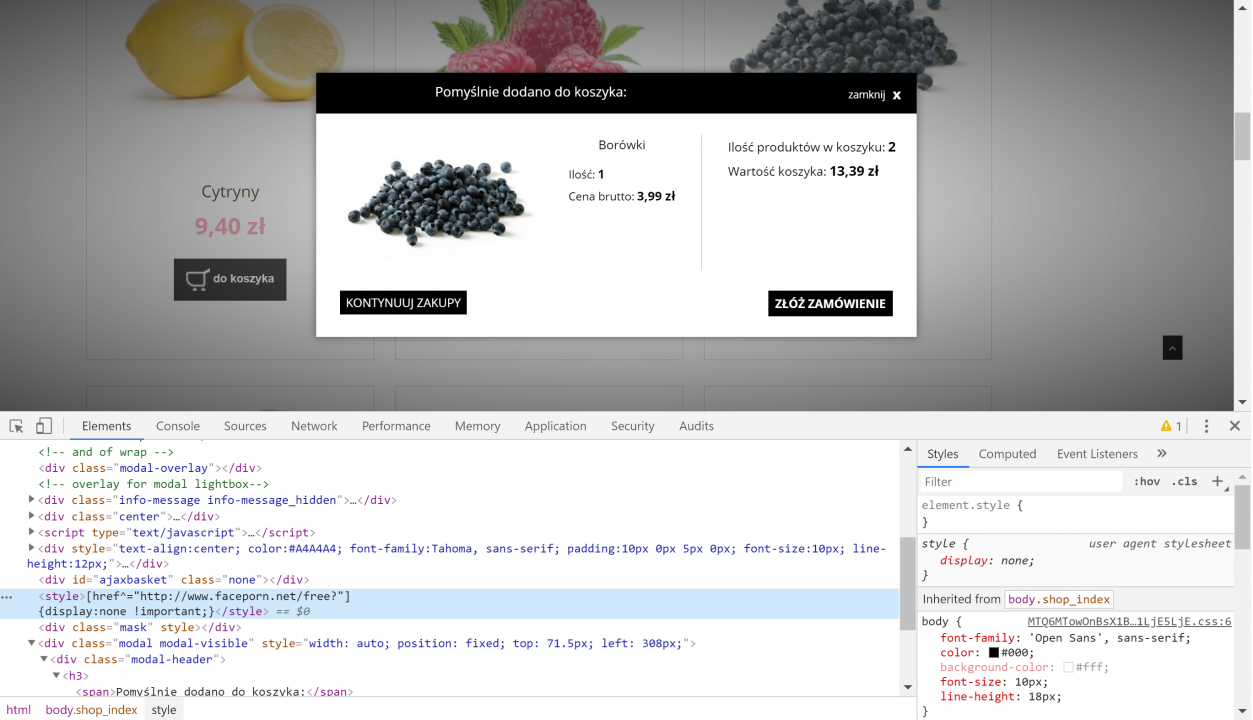
Task: Collapse the modal modal-visible div node
Action: coord(32,643)
